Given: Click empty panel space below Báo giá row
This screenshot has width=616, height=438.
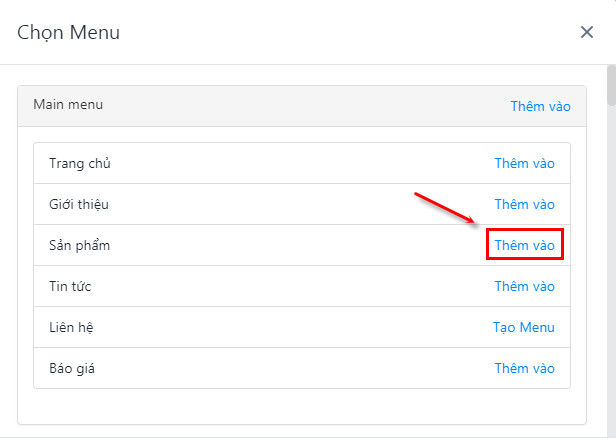Looking at the screenshot, I should coord(300,405).
